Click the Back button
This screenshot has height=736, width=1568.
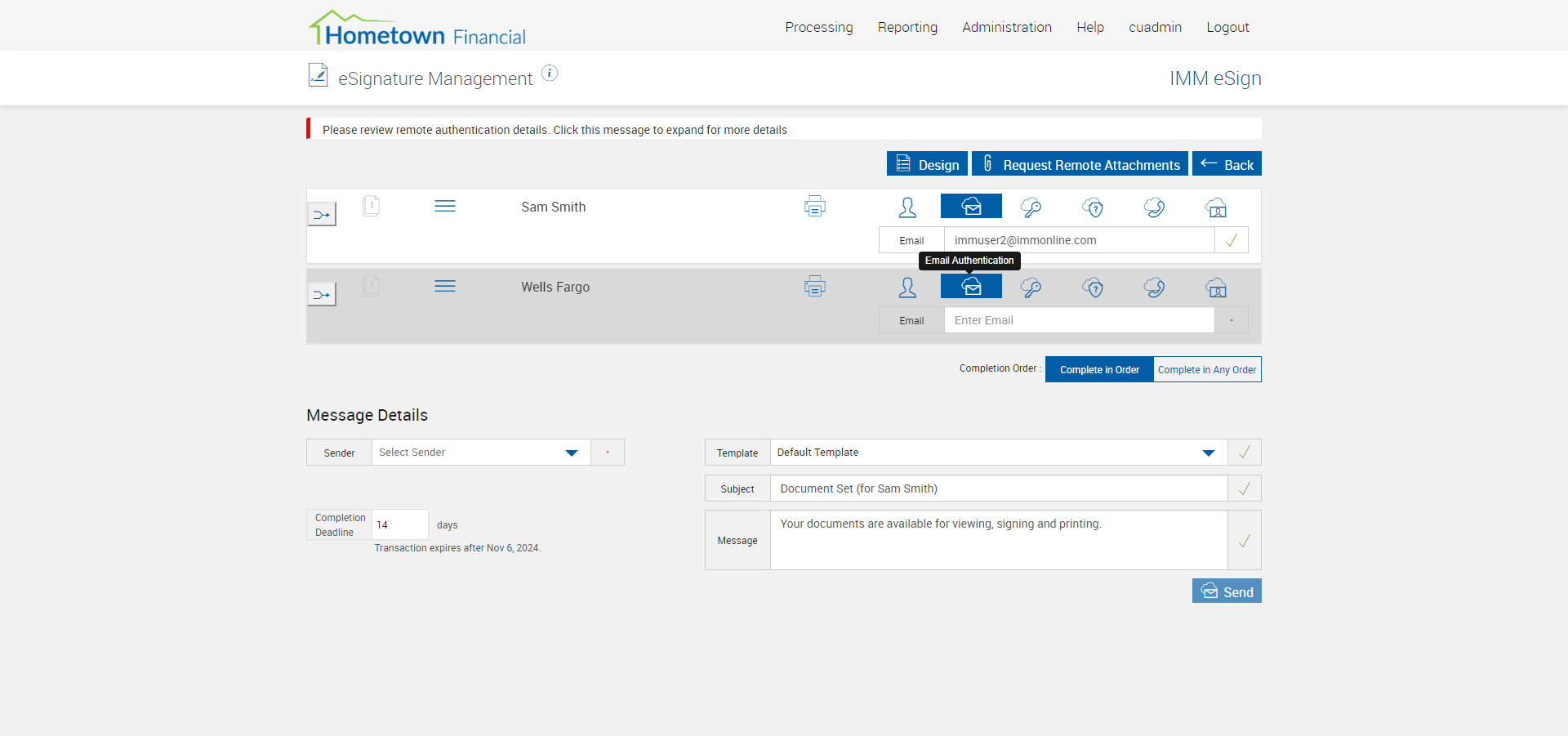(x=1227, y=163)
